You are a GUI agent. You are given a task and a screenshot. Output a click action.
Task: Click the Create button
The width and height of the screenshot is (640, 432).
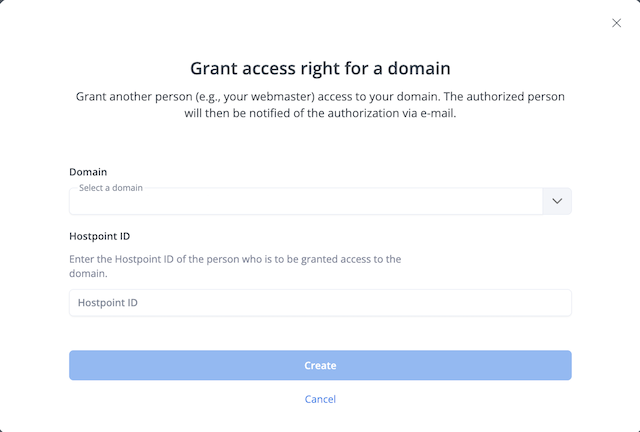coord(320,365)
